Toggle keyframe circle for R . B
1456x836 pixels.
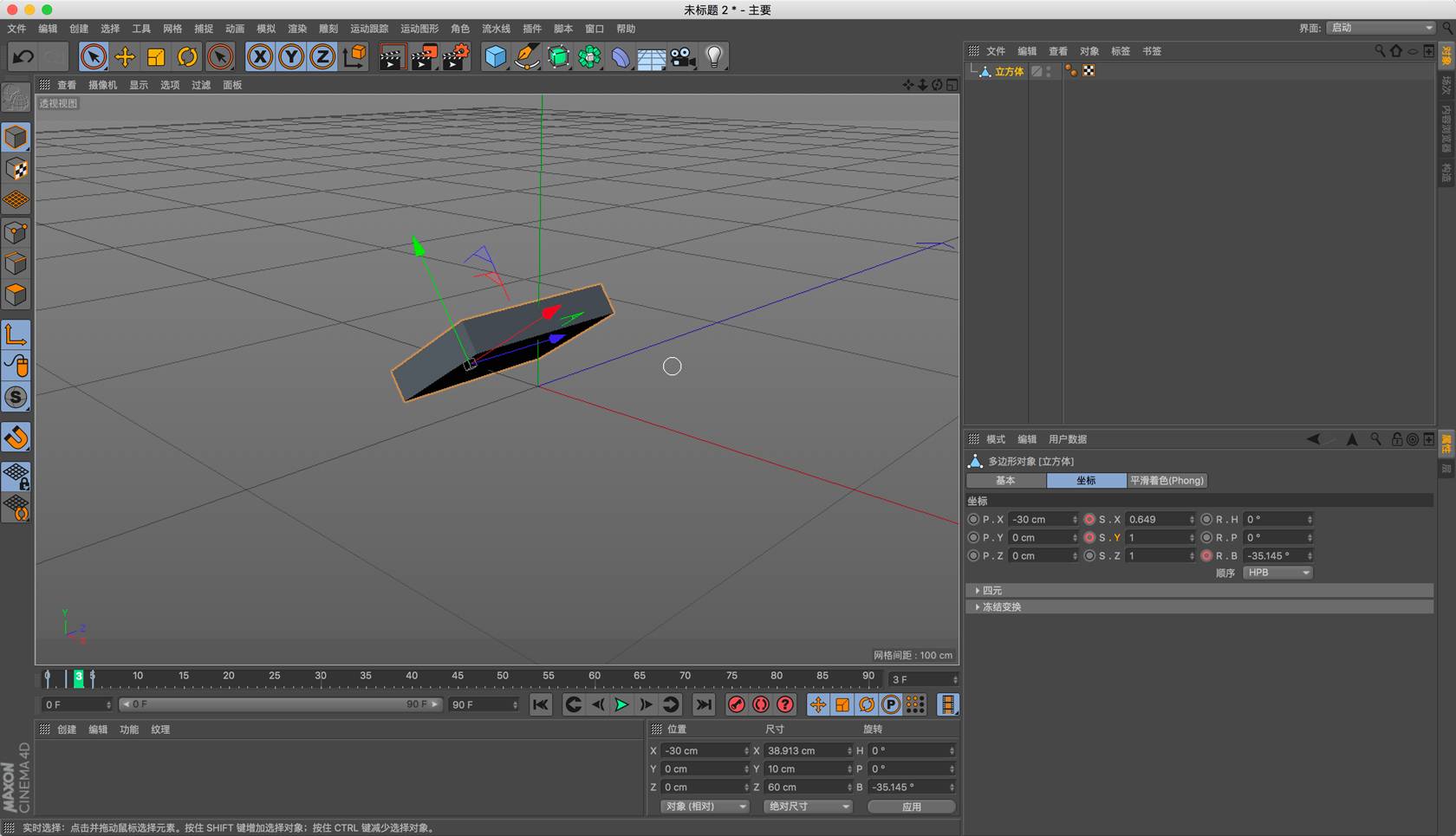(x=1206, y=556)
